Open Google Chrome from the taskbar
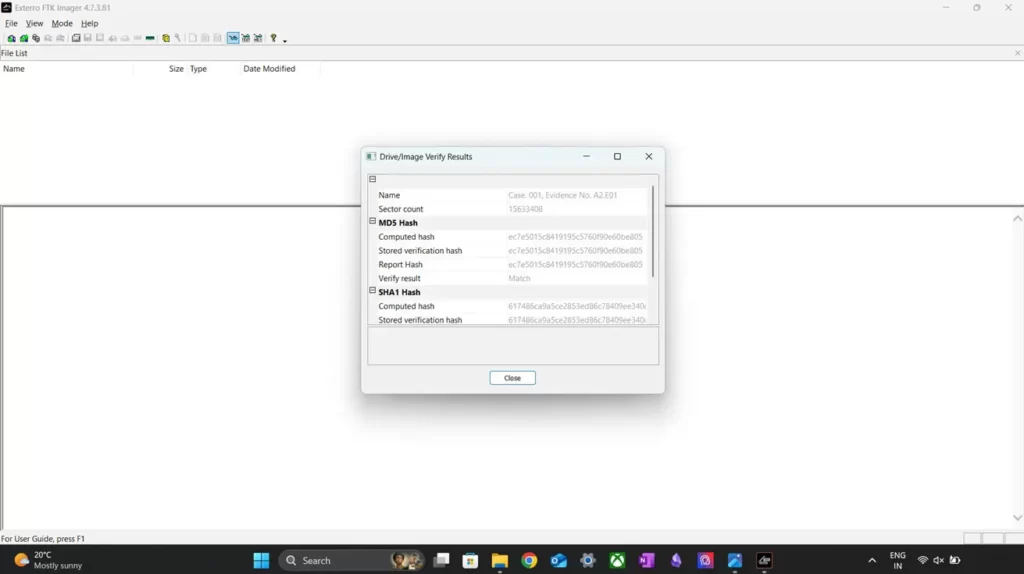The height and width of the screenshot is (574, 1024). pos(529,561)
